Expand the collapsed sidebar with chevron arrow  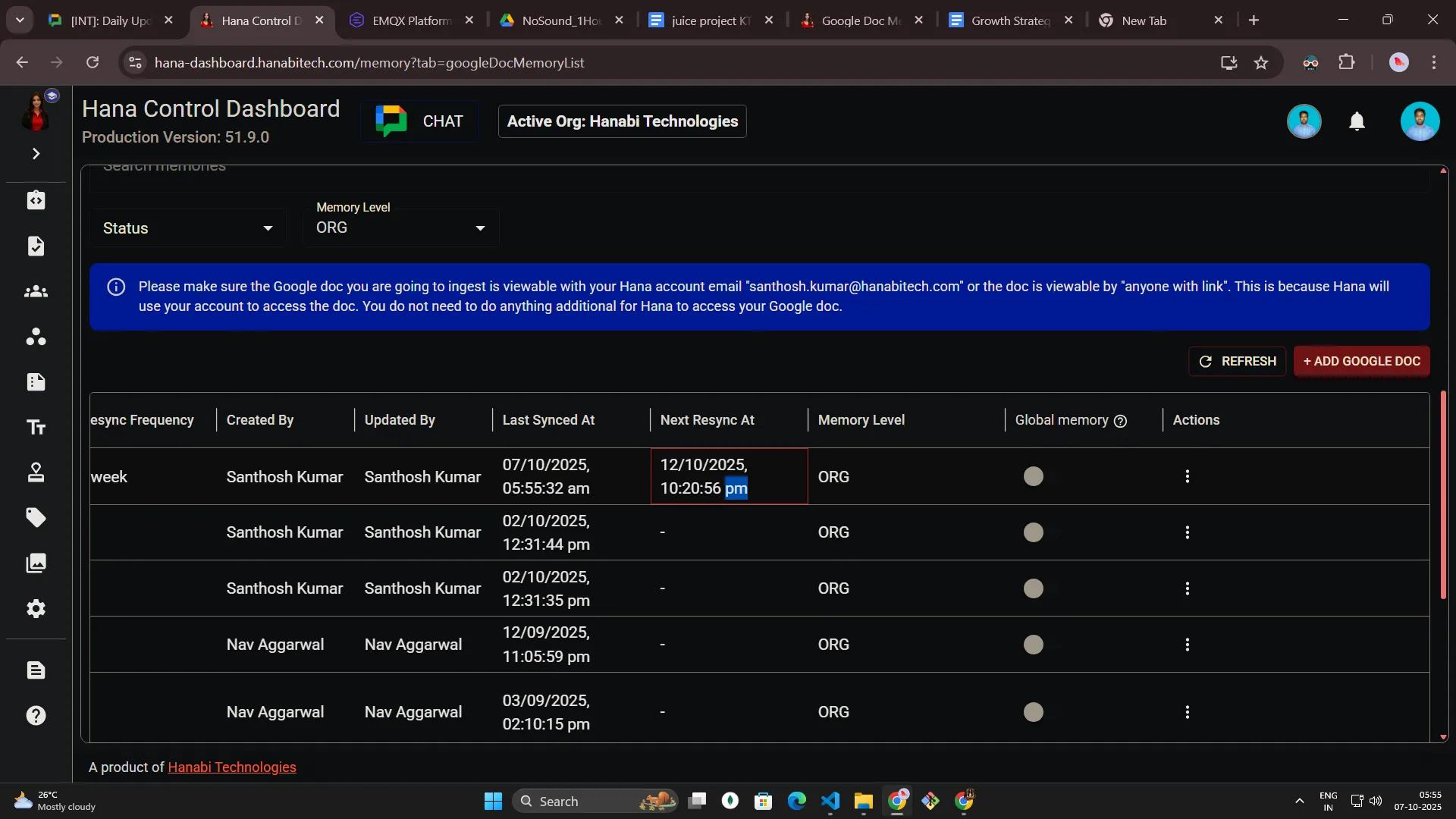coord(36,153)
